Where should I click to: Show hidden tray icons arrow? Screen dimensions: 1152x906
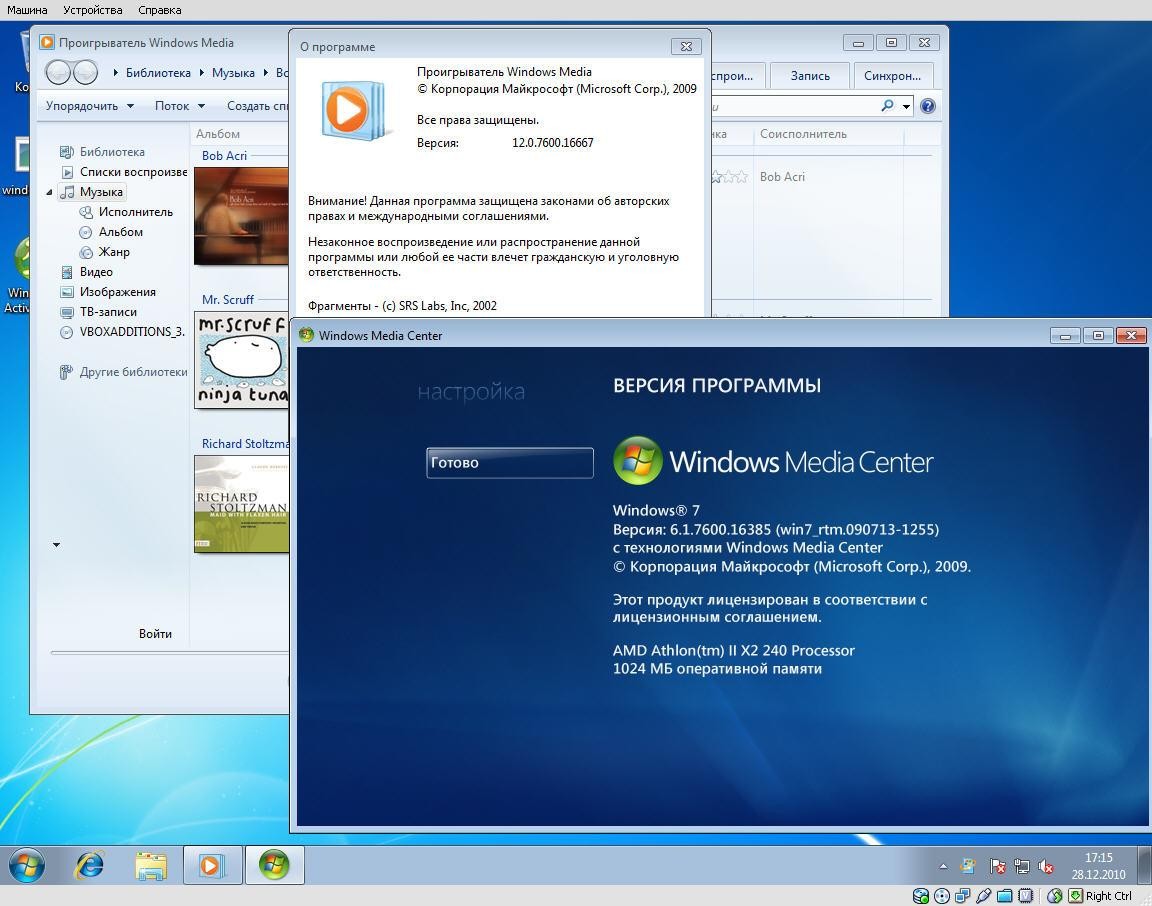(x=943, y=866)
